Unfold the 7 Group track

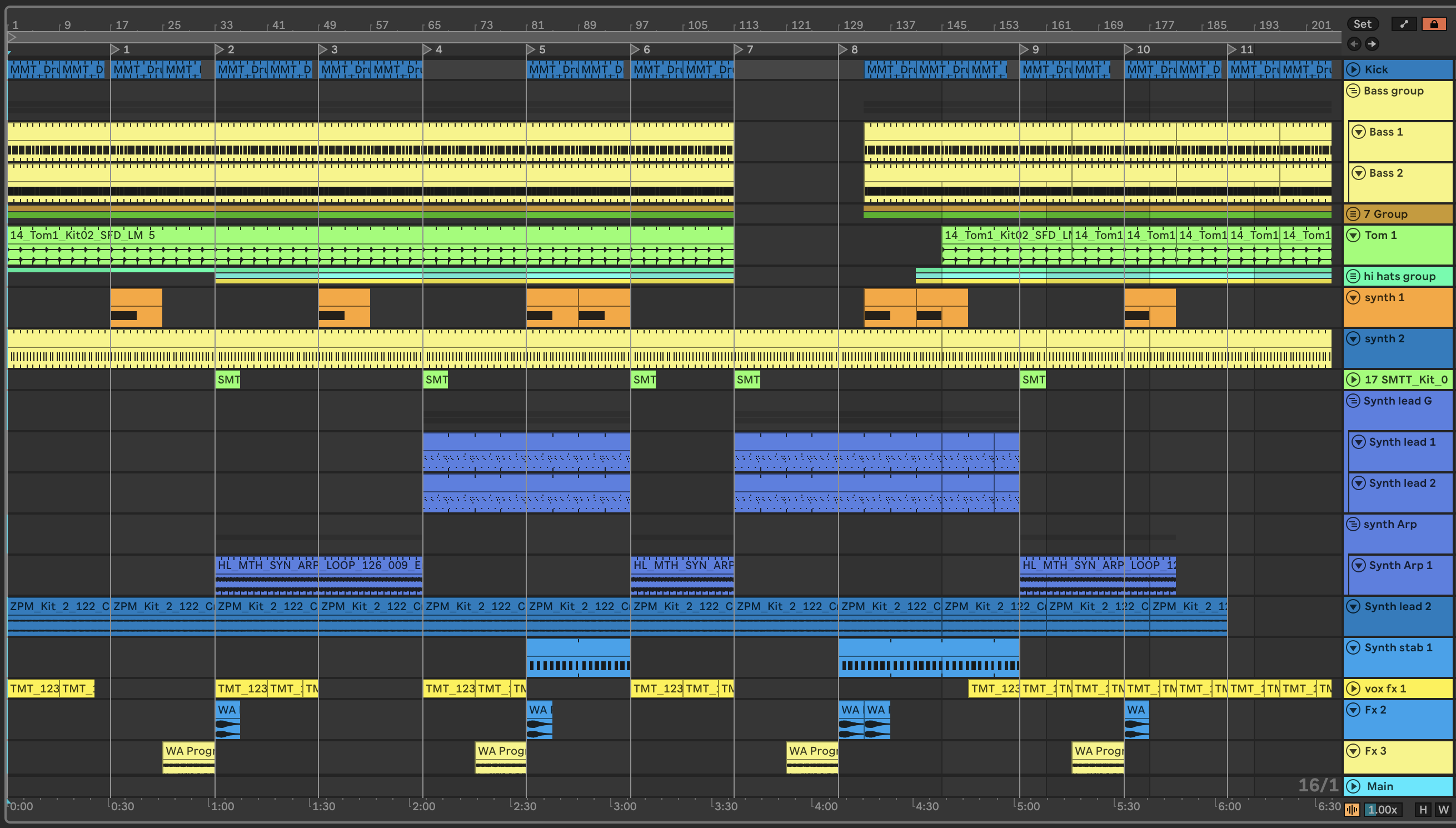coord(1353,214)
